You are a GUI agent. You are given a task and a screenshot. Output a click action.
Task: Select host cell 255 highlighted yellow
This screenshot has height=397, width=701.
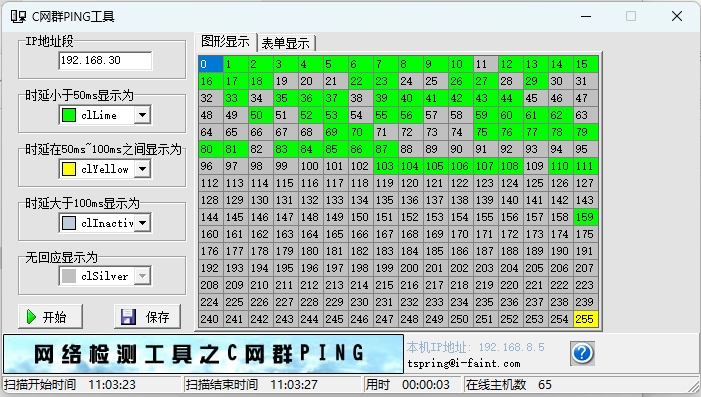(586, 319)
